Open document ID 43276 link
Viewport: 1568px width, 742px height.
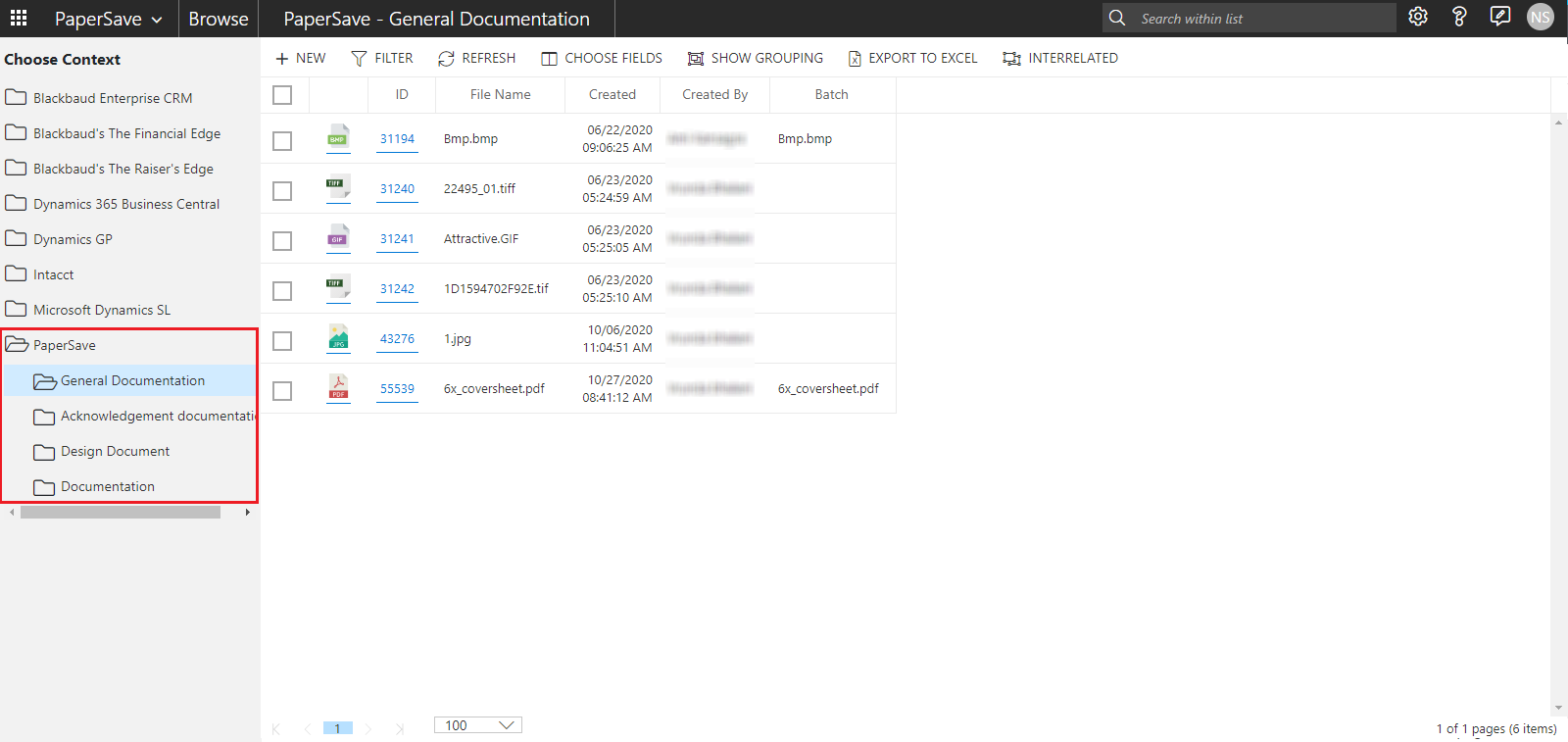tap(397, 339)
